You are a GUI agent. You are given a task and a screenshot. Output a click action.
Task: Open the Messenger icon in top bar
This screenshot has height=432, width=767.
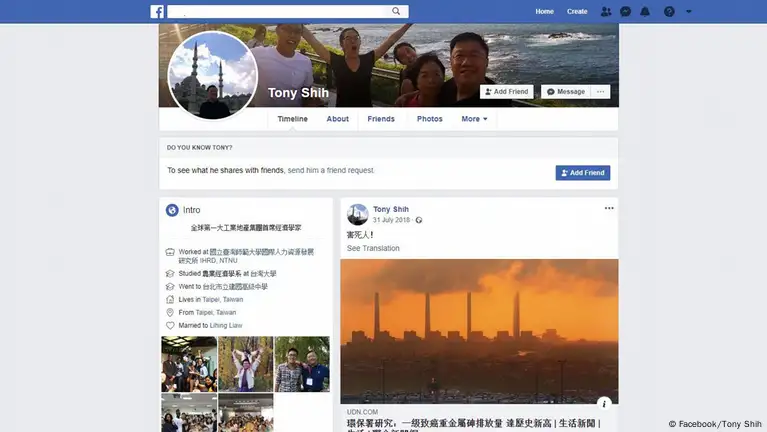click(625, 12)
